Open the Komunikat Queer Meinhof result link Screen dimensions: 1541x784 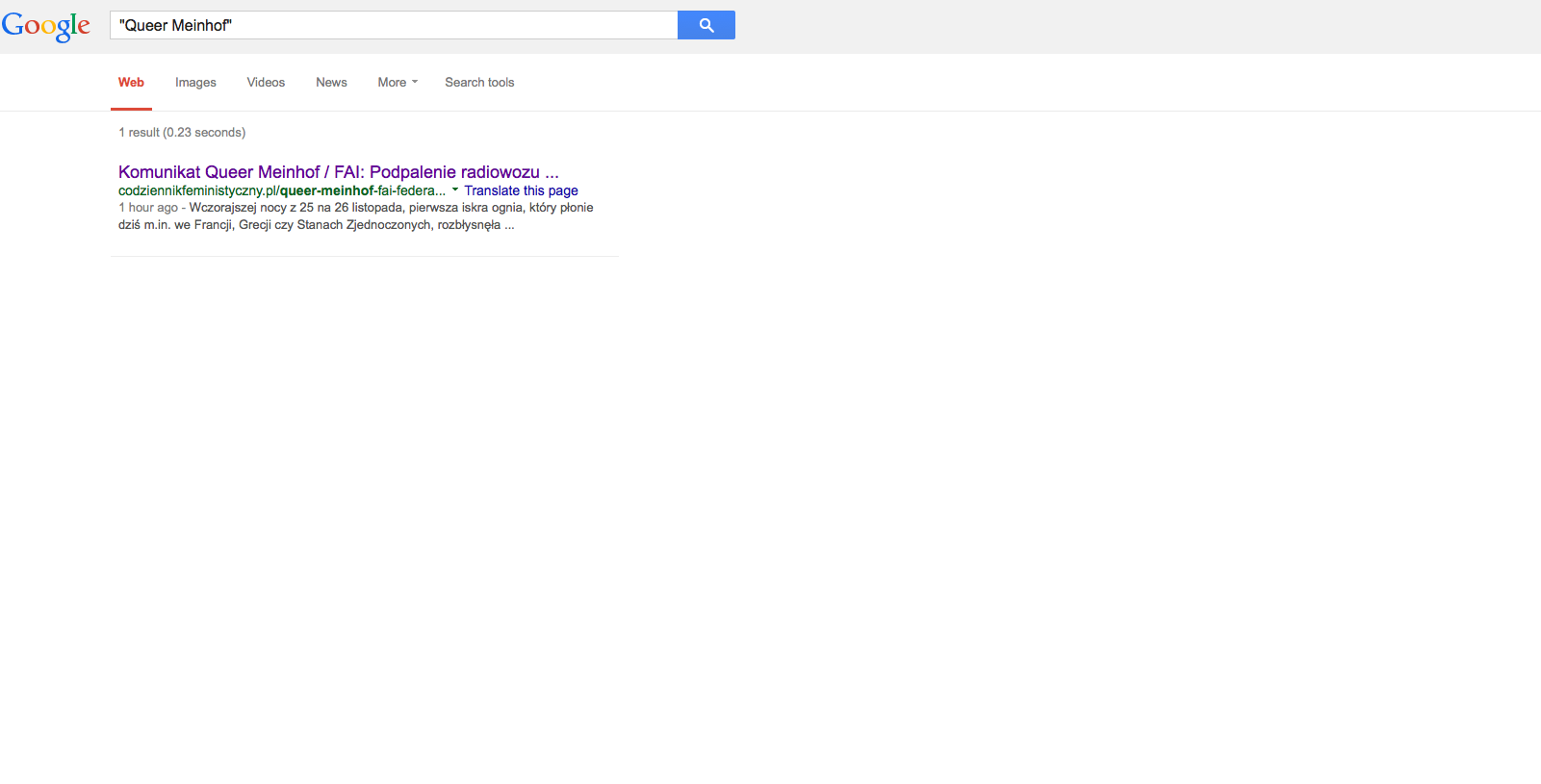coord(339,172)
